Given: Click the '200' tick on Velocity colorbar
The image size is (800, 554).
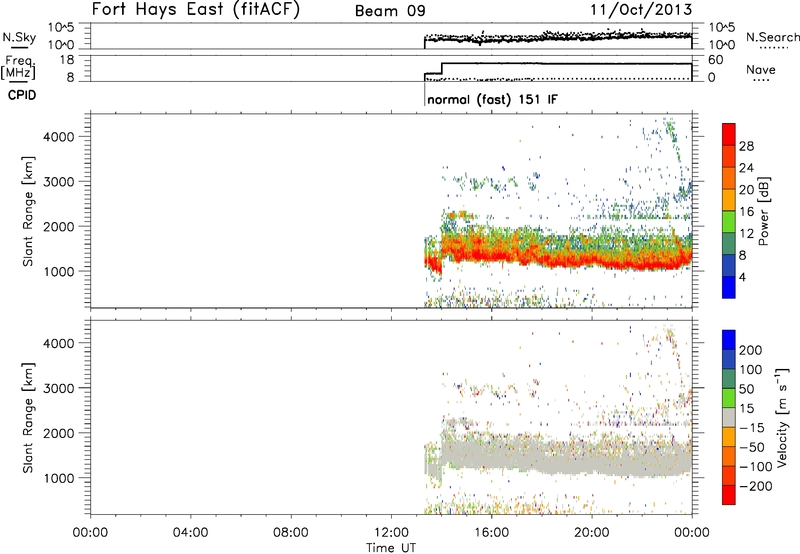Looking at the screenshot, I should [751, 350].
